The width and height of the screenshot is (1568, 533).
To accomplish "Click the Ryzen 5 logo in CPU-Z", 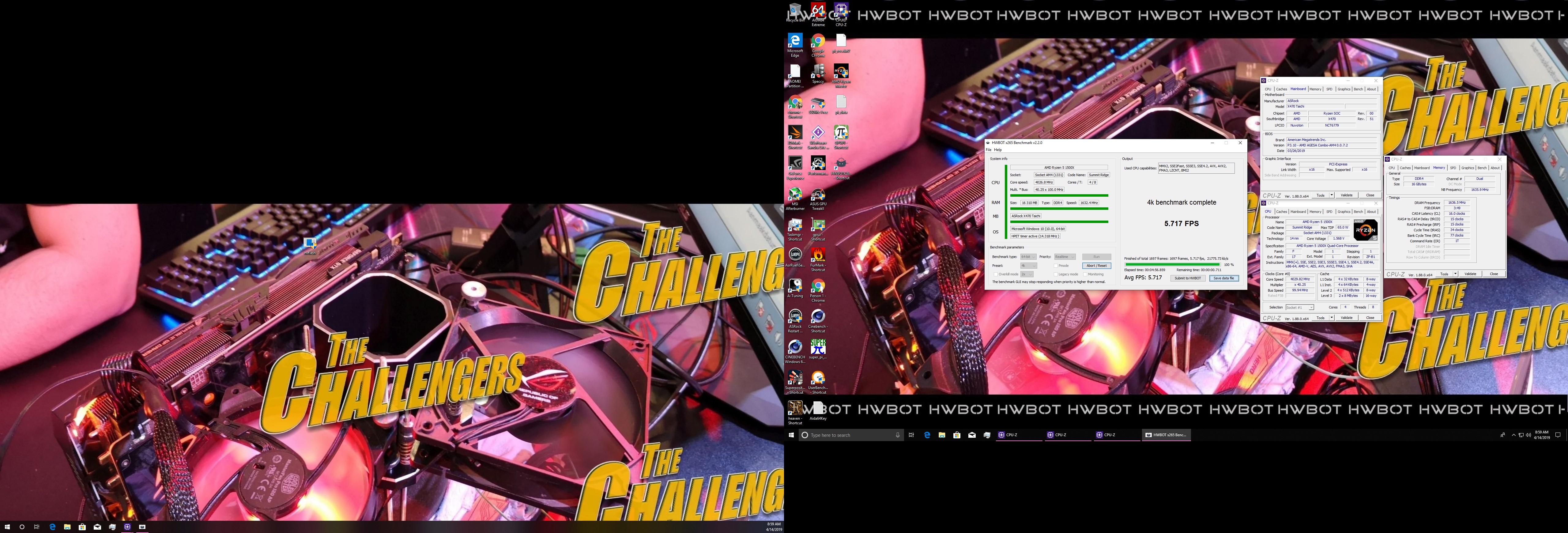I will pos(1365,230).
